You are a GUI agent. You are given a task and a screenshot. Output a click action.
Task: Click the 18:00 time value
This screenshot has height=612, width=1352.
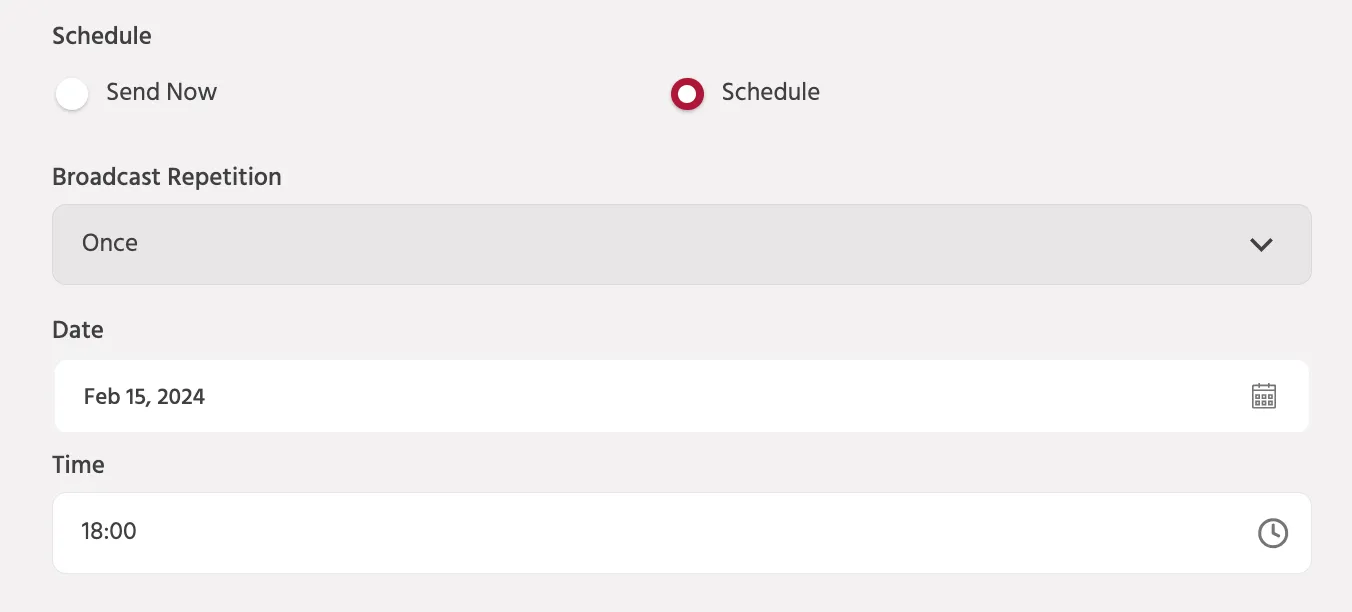click(109, 531)
